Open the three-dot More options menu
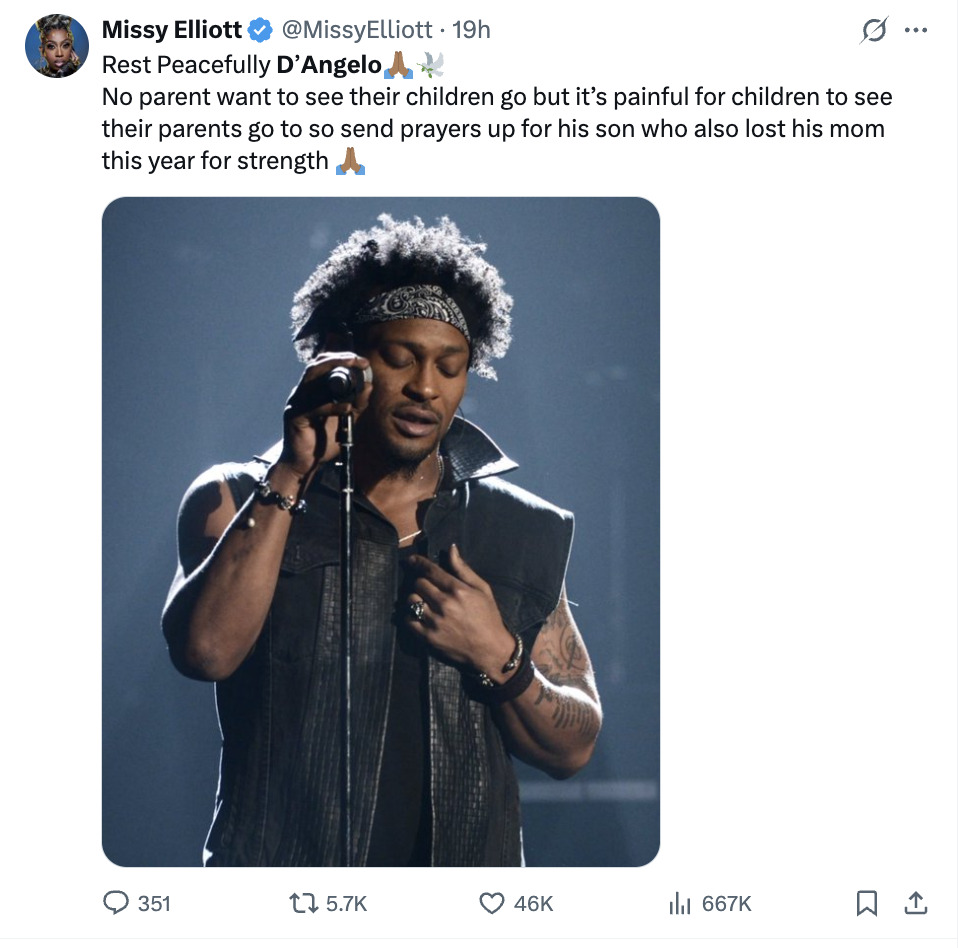This screenshot has width=958, height=948. click(x=915, y=30)
